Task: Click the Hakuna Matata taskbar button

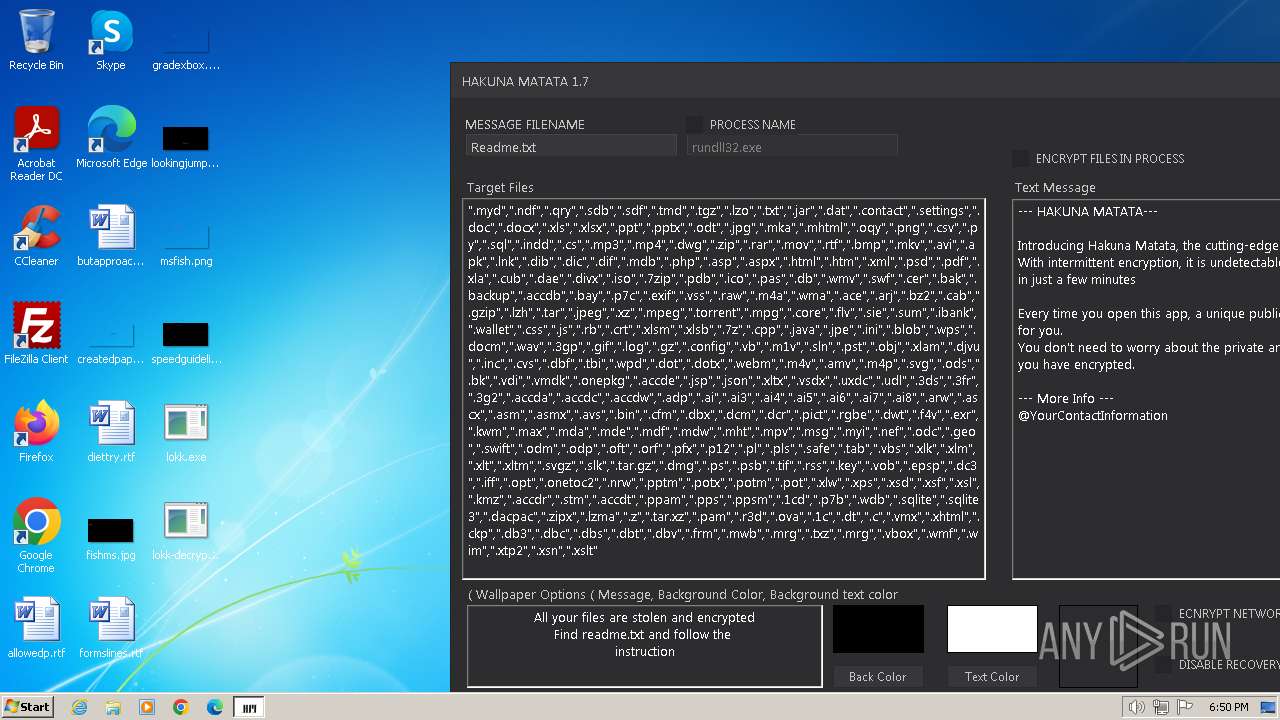Action: click(x=249, y=707)
